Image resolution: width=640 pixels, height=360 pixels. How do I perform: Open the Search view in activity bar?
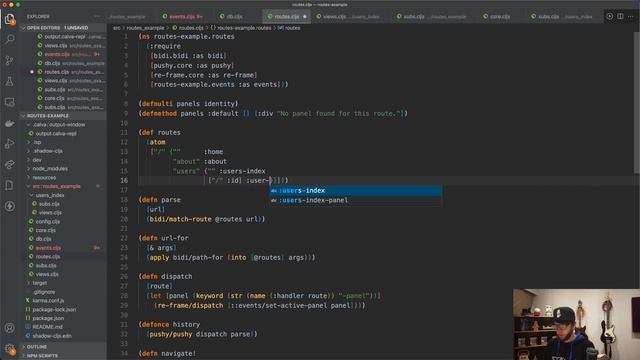(x=9, y=39)
